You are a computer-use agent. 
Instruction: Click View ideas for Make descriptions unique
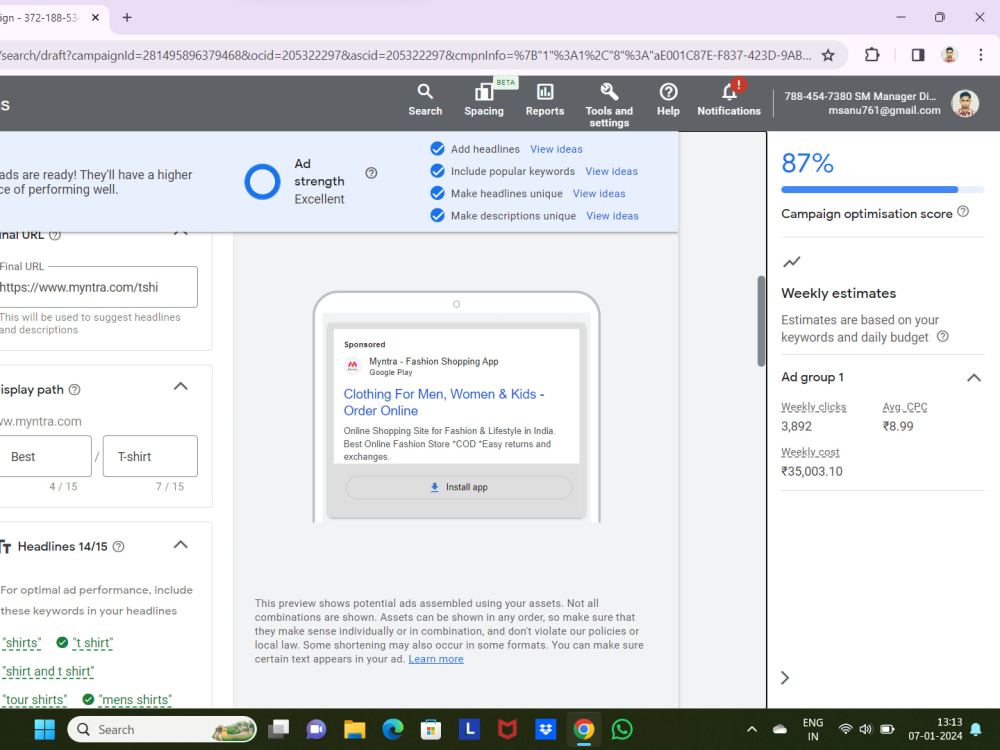[612, 216]
